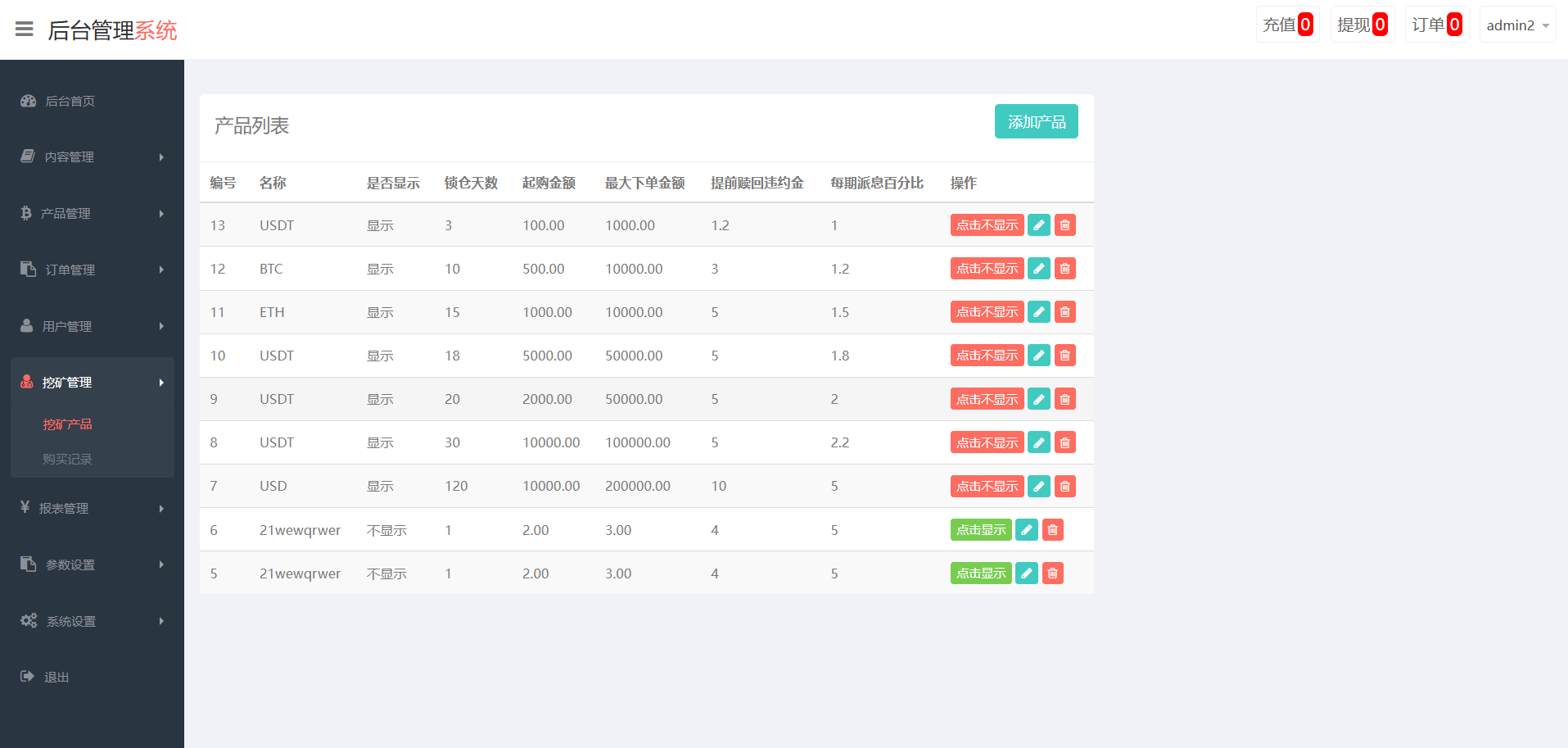Click the 产品列表 panel heading

(x=251, y=125)
